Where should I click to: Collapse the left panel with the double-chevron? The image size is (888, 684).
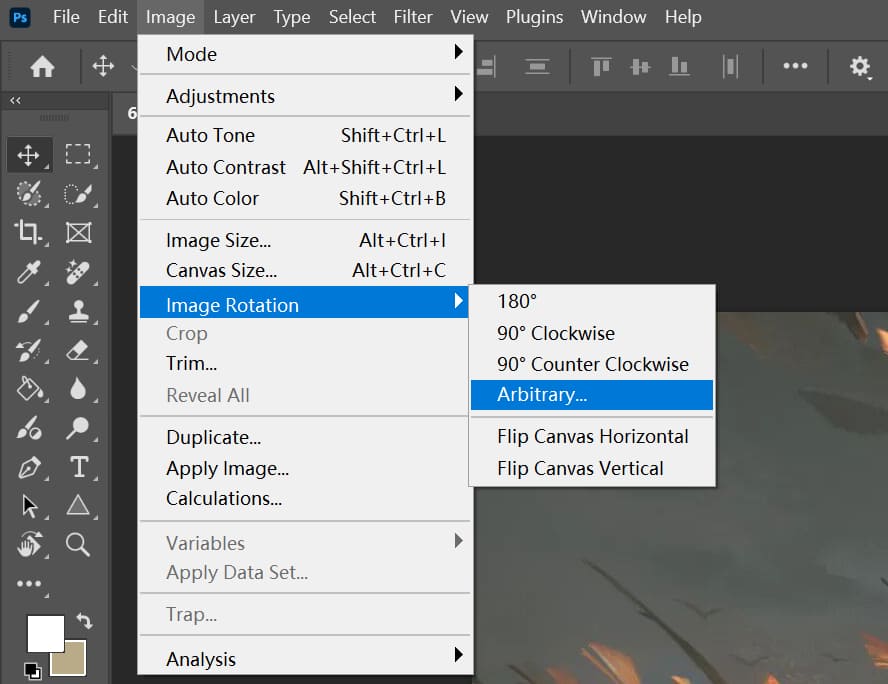16,100
